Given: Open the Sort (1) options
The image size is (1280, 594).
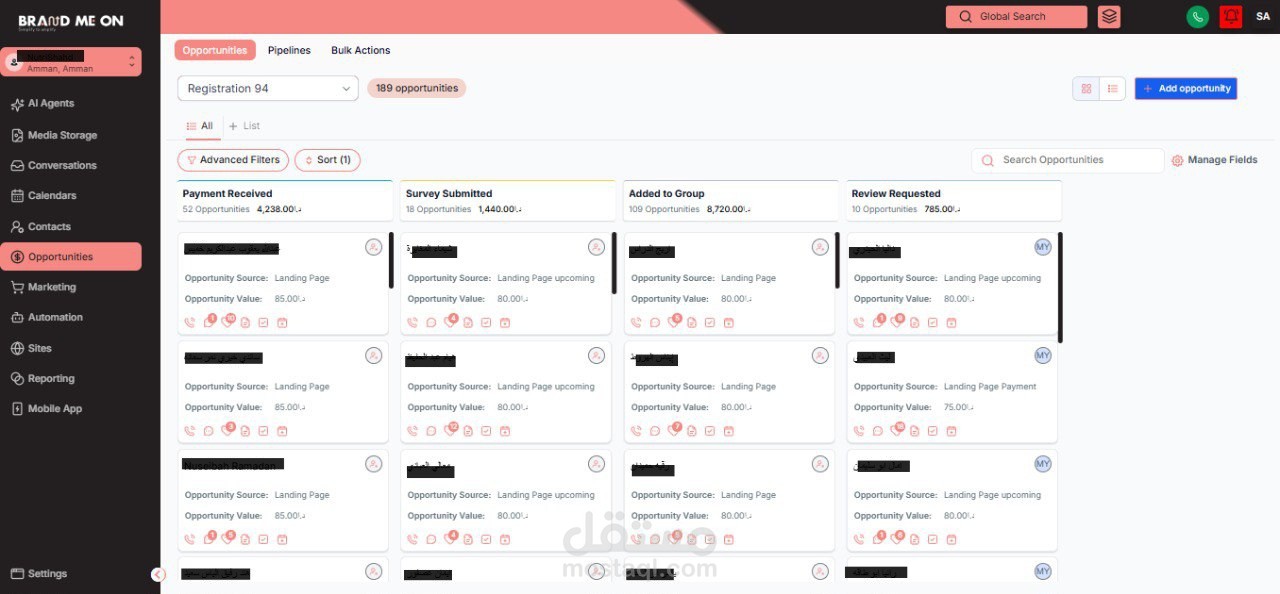Looking at the screenshot, I should (x=327, y=160).
